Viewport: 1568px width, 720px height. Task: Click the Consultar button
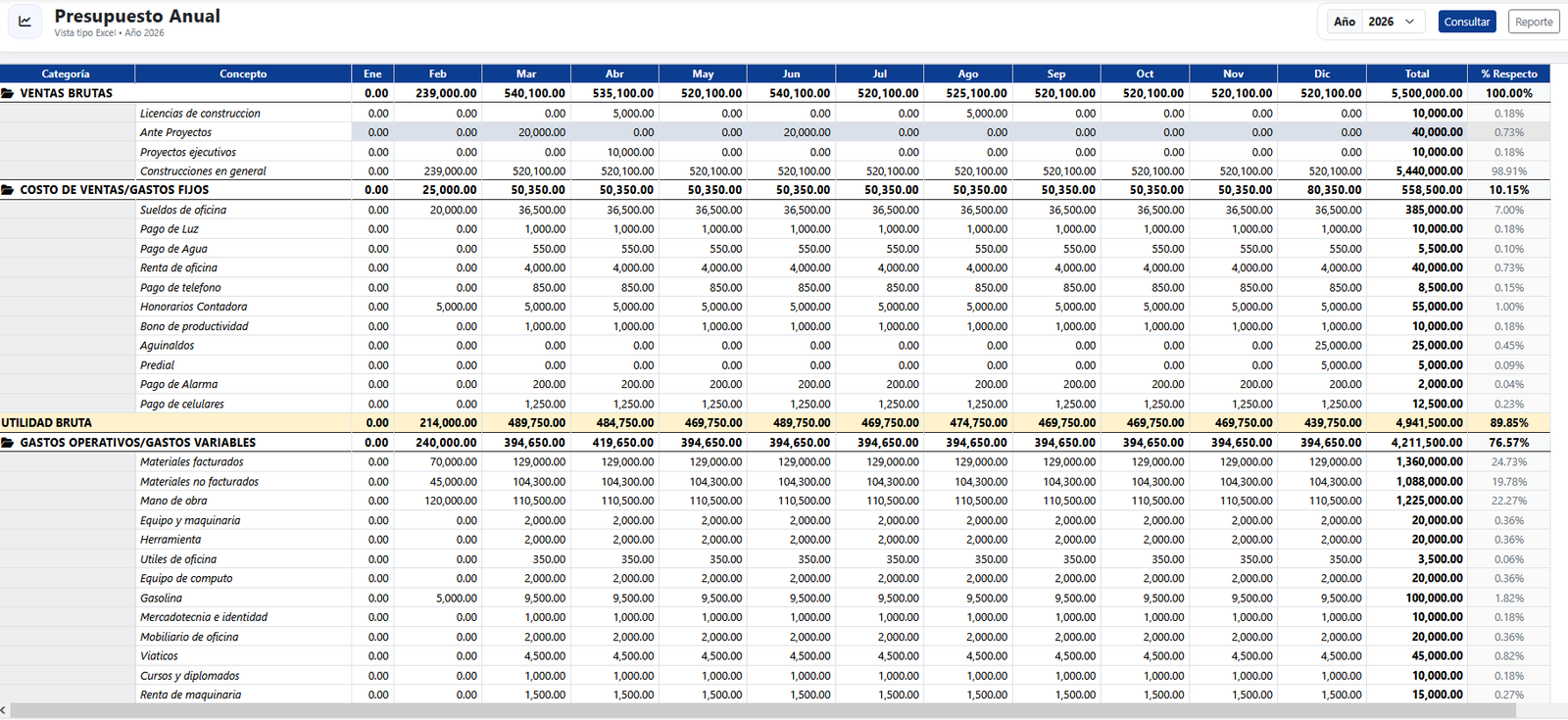click(x=1467, y=22)
